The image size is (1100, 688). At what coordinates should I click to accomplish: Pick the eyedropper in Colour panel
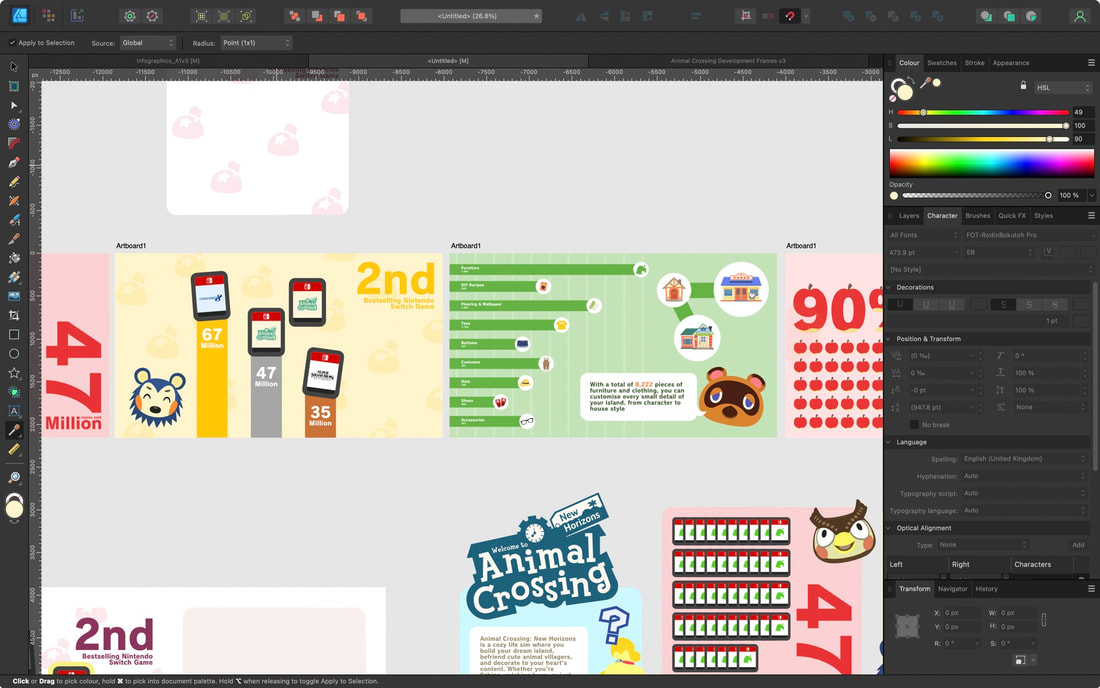(x=926, y=83)
